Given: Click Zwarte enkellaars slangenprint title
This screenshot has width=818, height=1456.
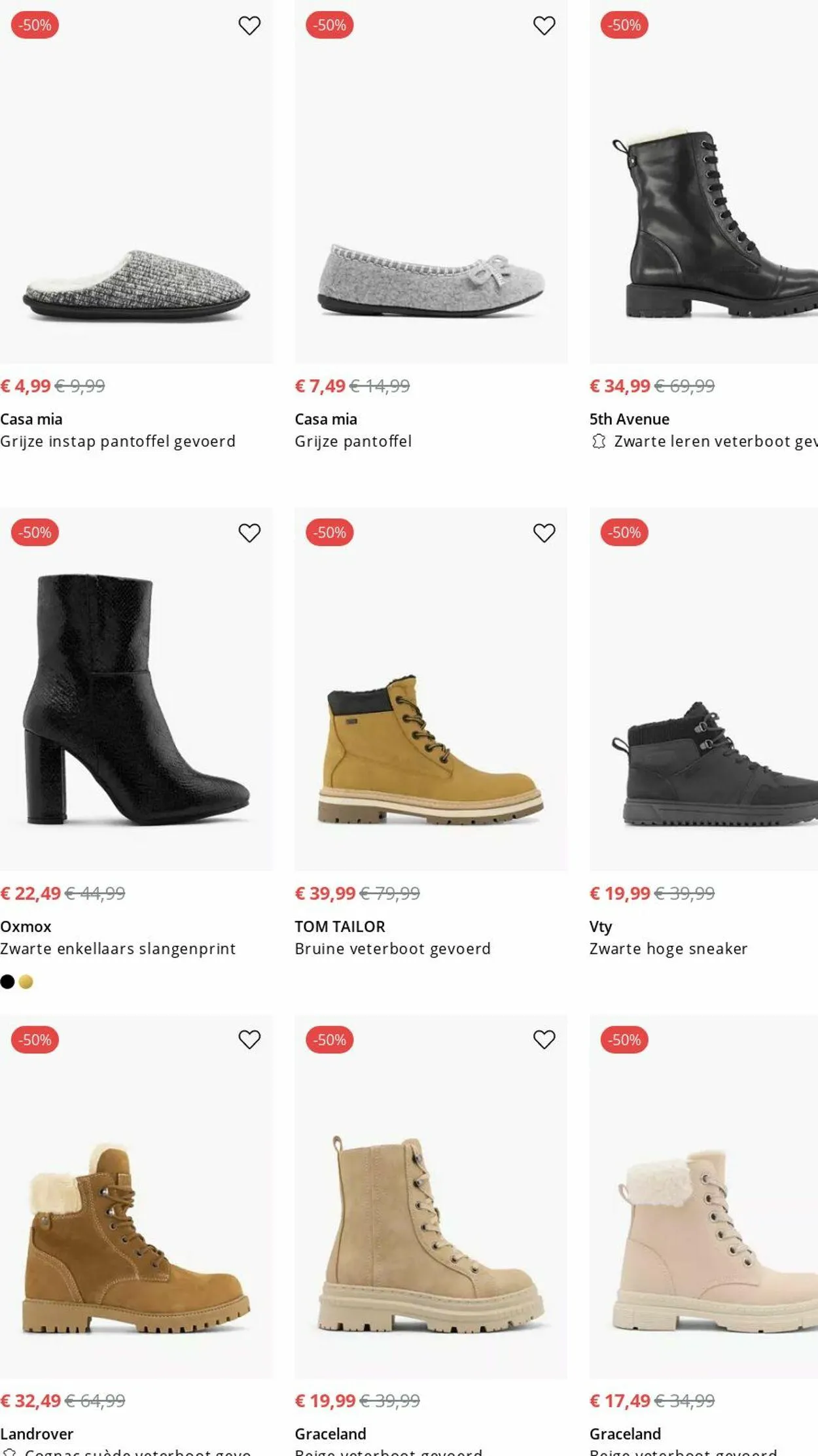Looking at the screenshot, I should 118,948.
